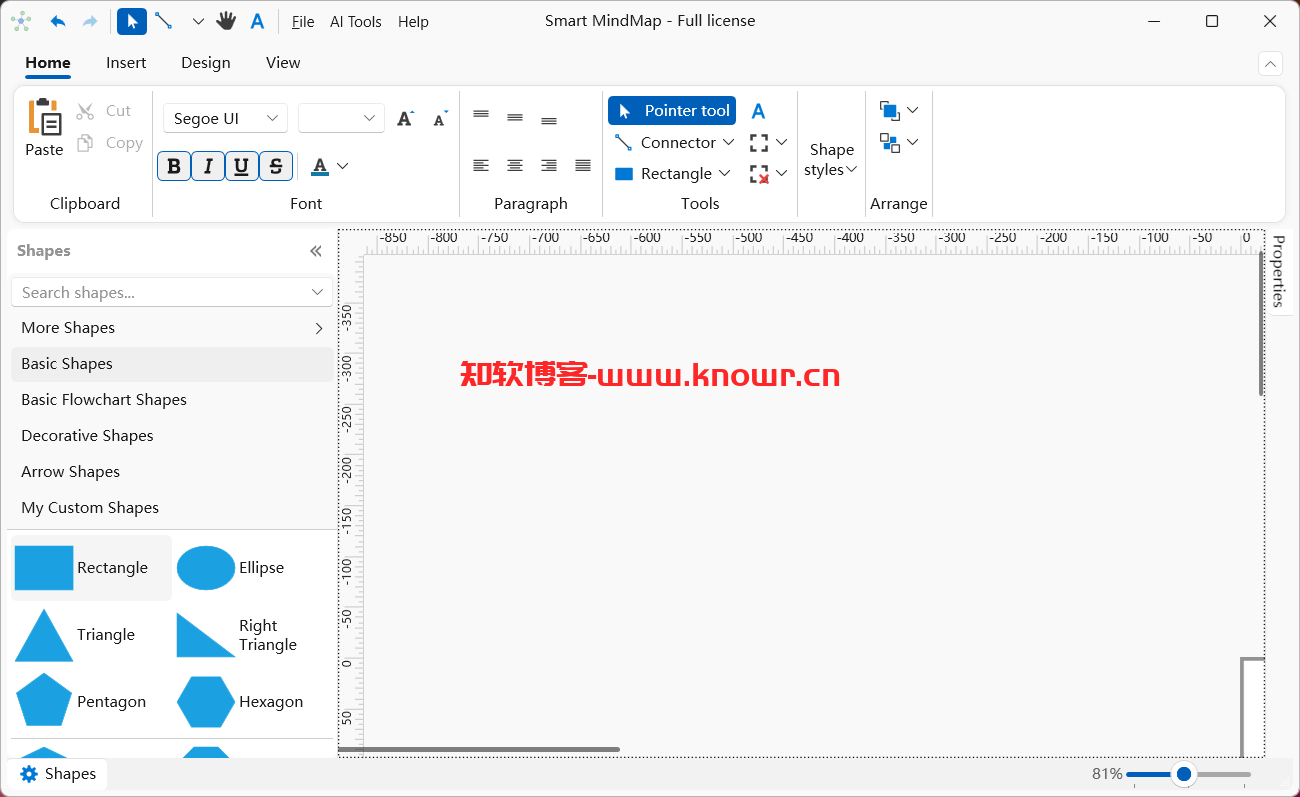The height and width of the screenshot is (797, 1300).
Task: Select pointer tool in quick access bar
Action: [132, 21]
